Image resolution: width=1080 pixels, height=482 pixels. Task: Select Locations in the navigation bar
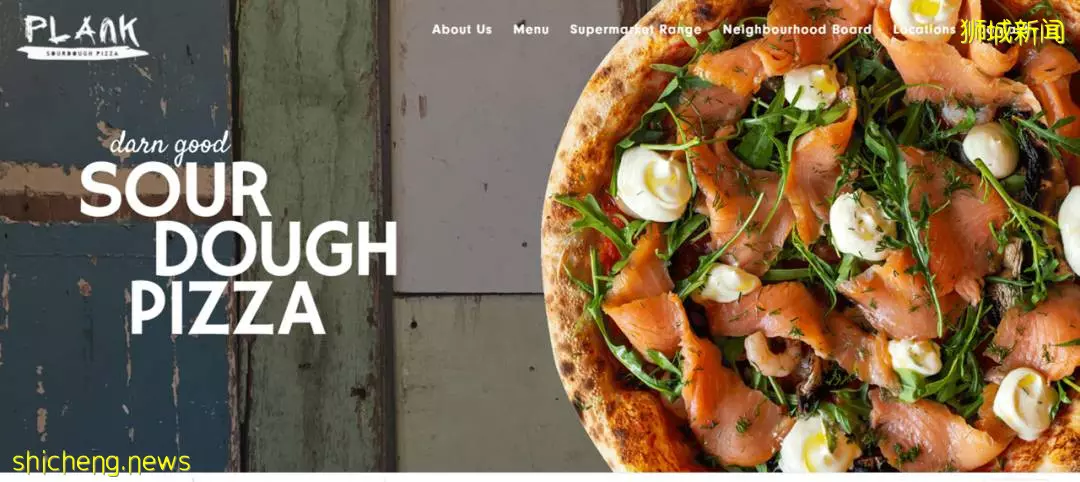pyautogui.click(x=924, y=30)
